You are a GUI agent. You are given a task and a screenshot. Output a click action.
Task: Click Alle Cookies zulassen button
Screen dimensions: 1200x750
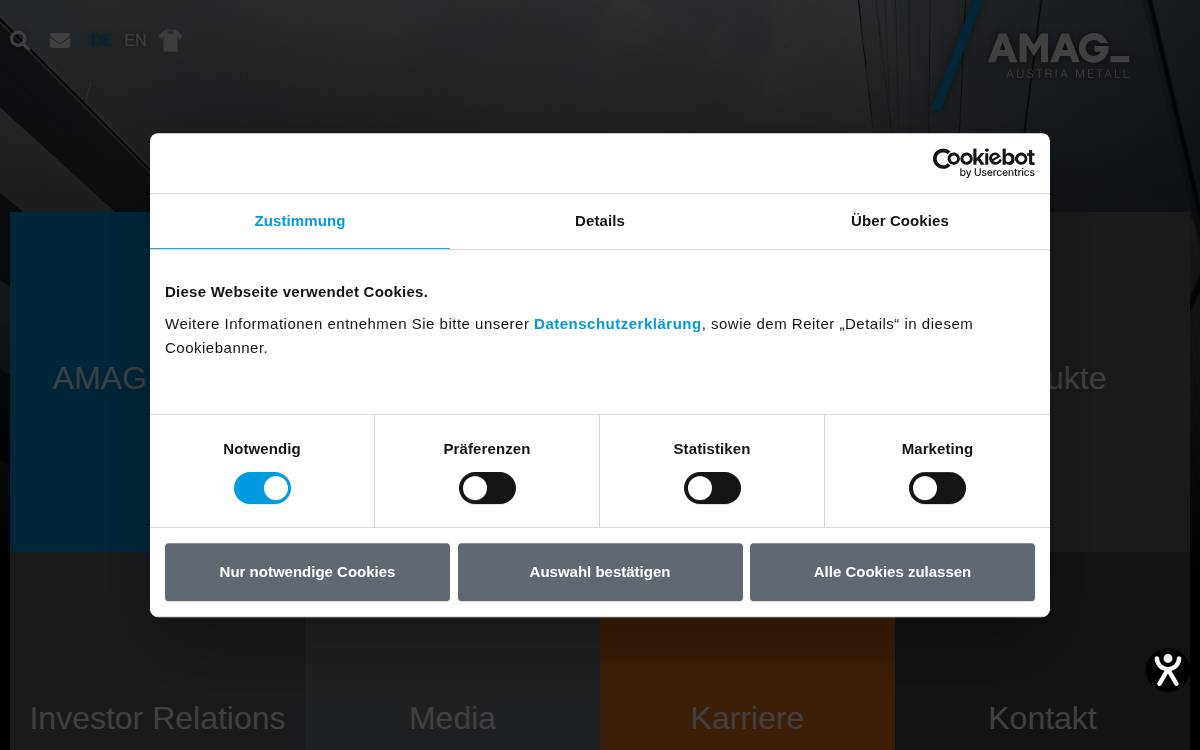pos(892,572)
